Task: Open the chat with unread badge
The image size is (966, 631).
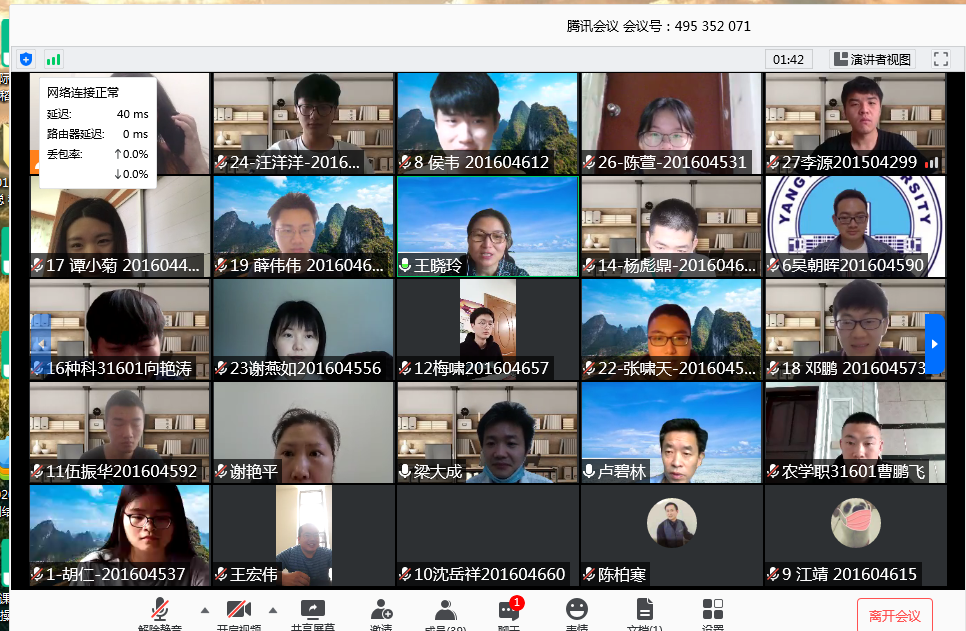Action: click(x=509, y=612)
